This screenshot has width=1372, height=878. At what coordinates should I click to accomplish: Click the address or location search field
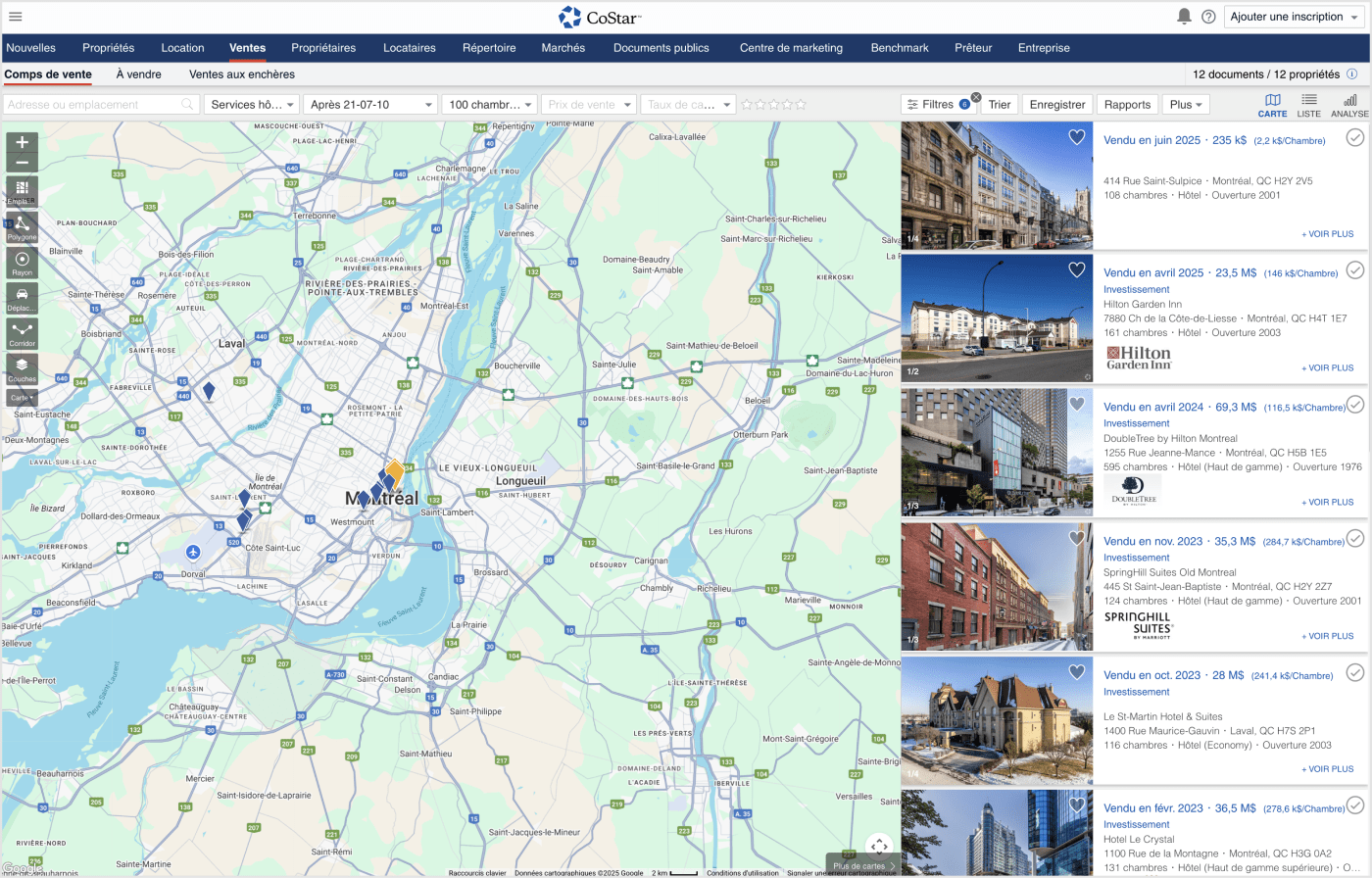pos(93,105)
